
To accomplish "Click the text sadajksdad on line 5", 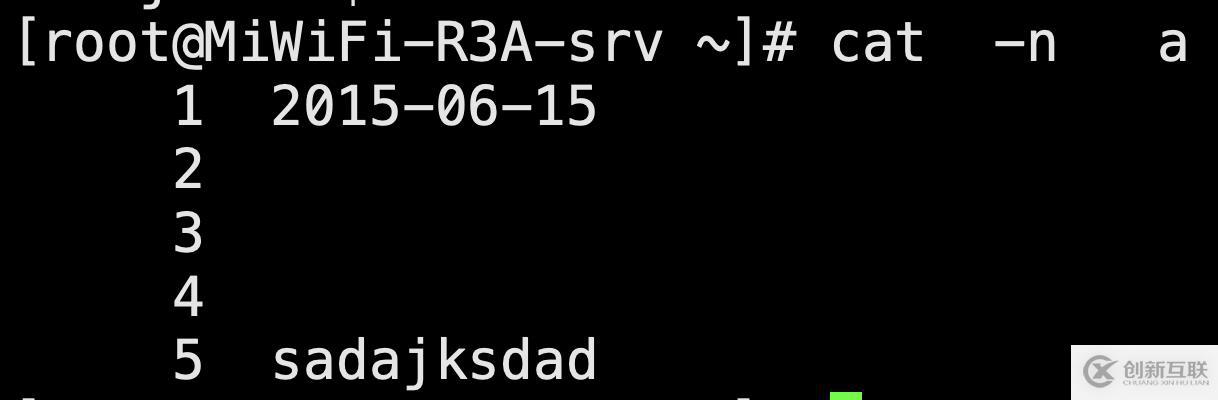I will [x=434, y=360].
